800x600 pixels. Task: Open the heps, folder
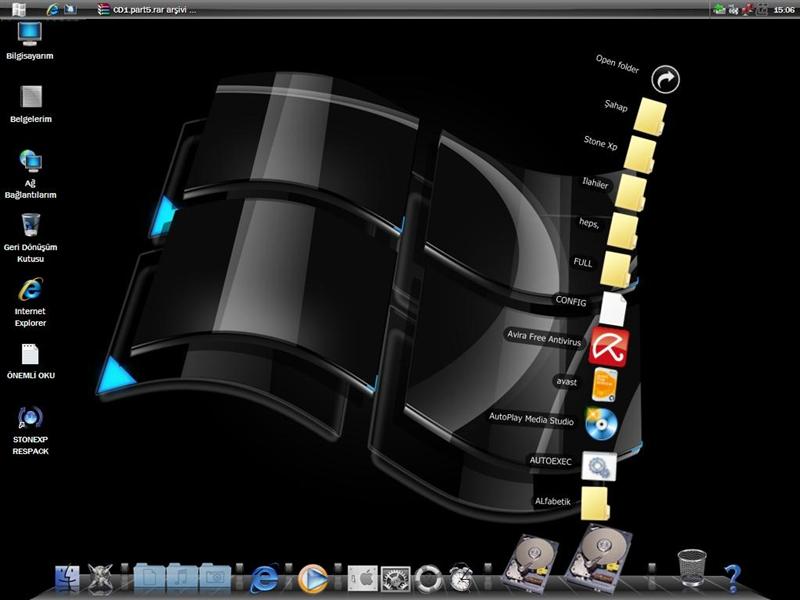pyautogui.click(x=623, y=231)
